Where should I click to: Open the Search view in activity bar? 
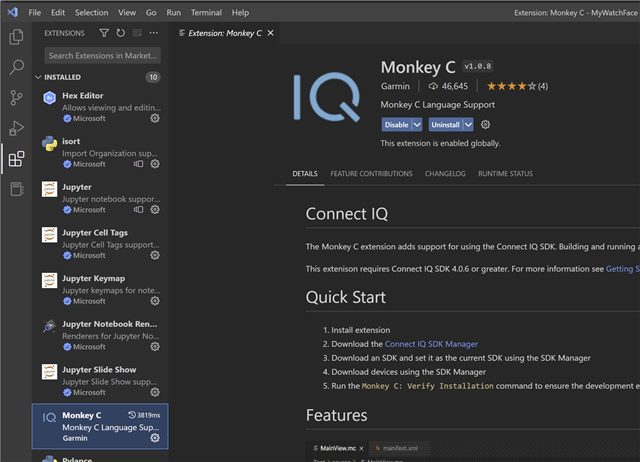click(16, 67)
